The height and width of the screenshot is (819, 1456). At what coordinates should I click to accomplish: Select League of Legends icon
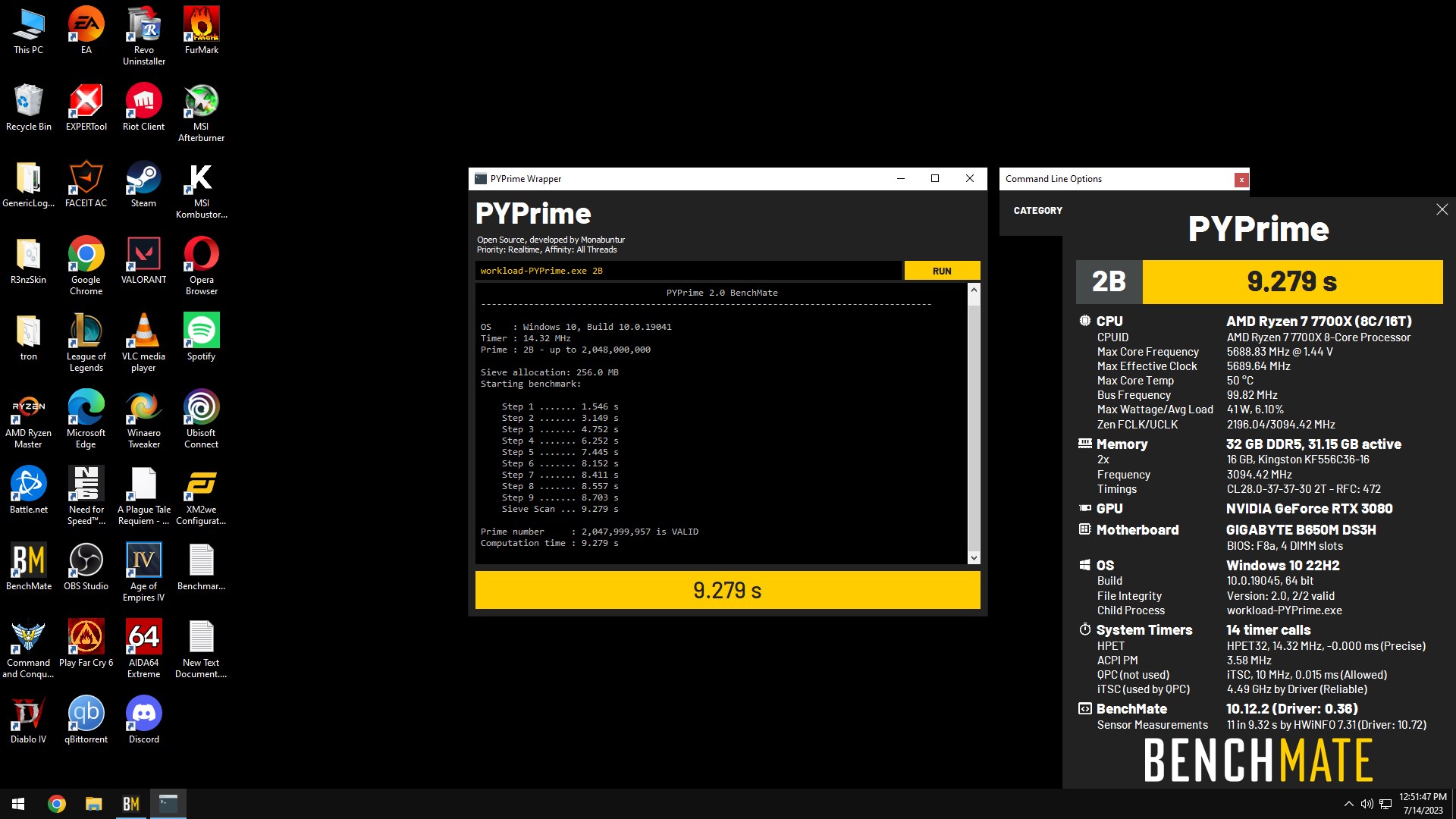(86, 343)
